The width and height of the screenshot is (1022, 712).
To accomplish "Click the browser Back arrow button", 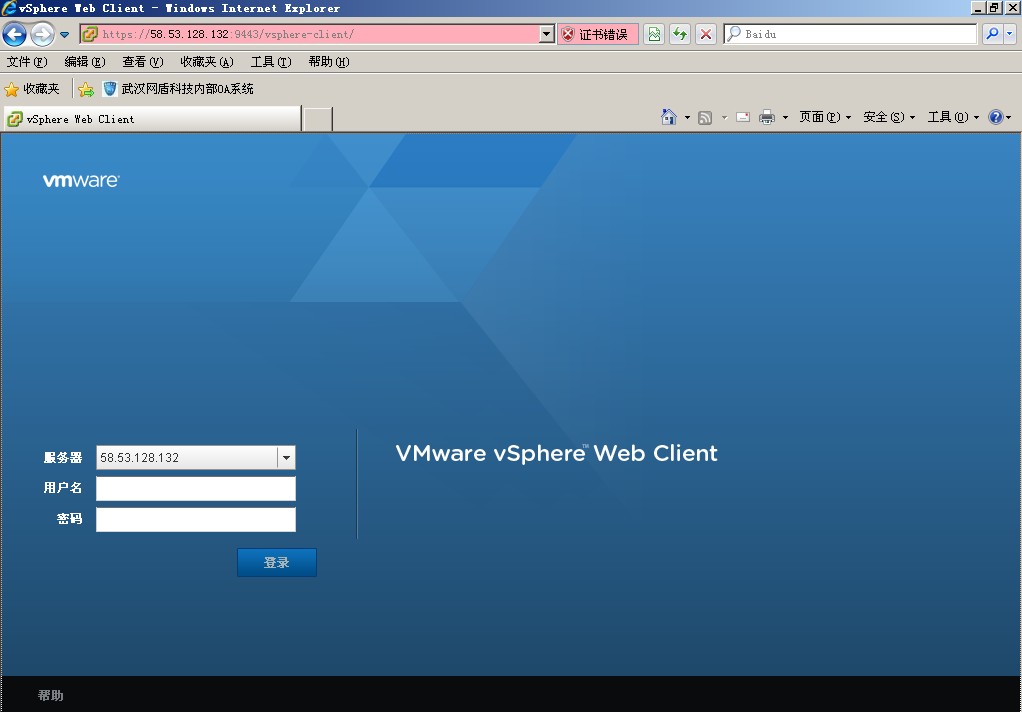I will pos(14,34).
